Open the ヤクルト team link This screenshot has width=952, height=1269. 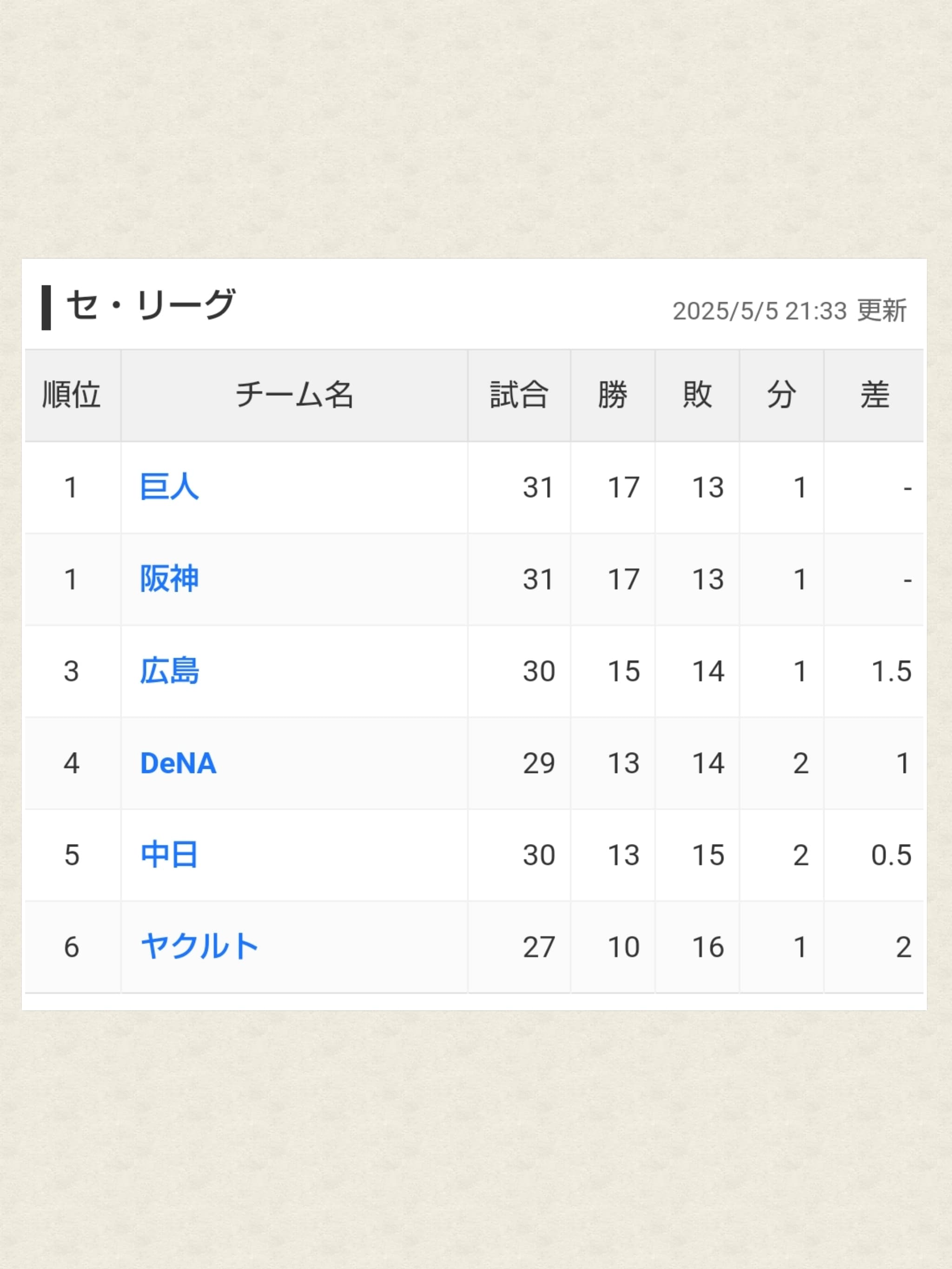(199, 946)
